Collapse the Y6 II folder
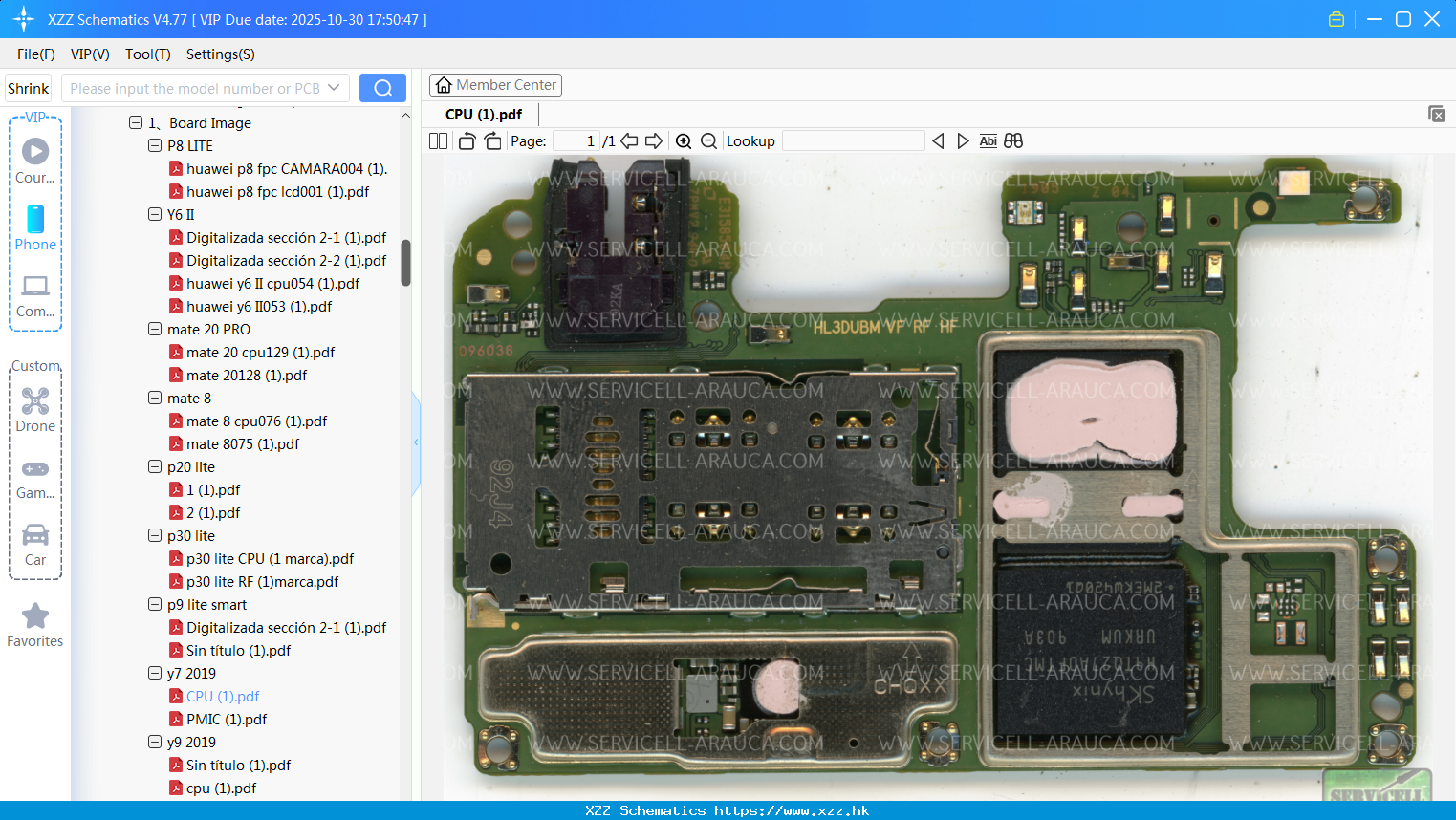Viewport: 1456px width, 820px height. click(x=155, y=214)
